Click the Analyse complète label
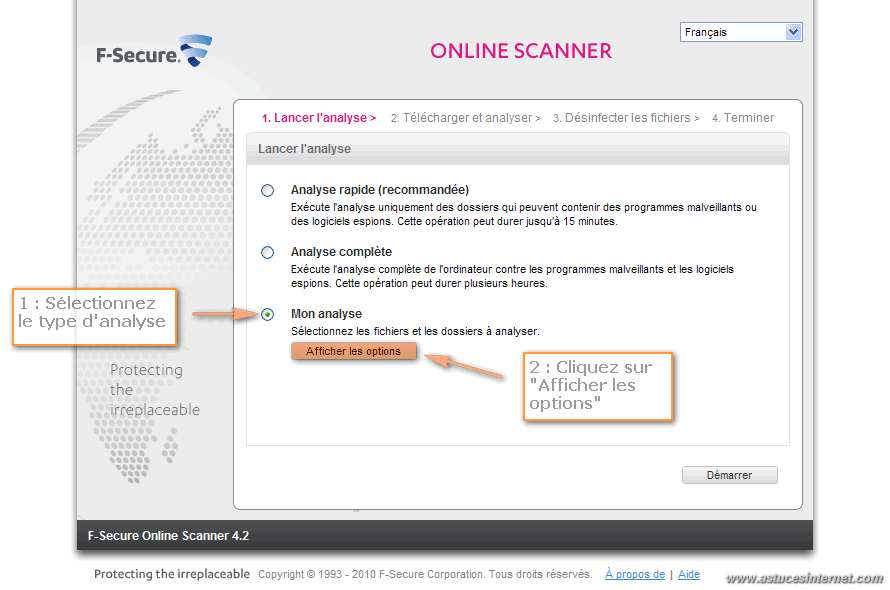890x590 pixels. 341,252
